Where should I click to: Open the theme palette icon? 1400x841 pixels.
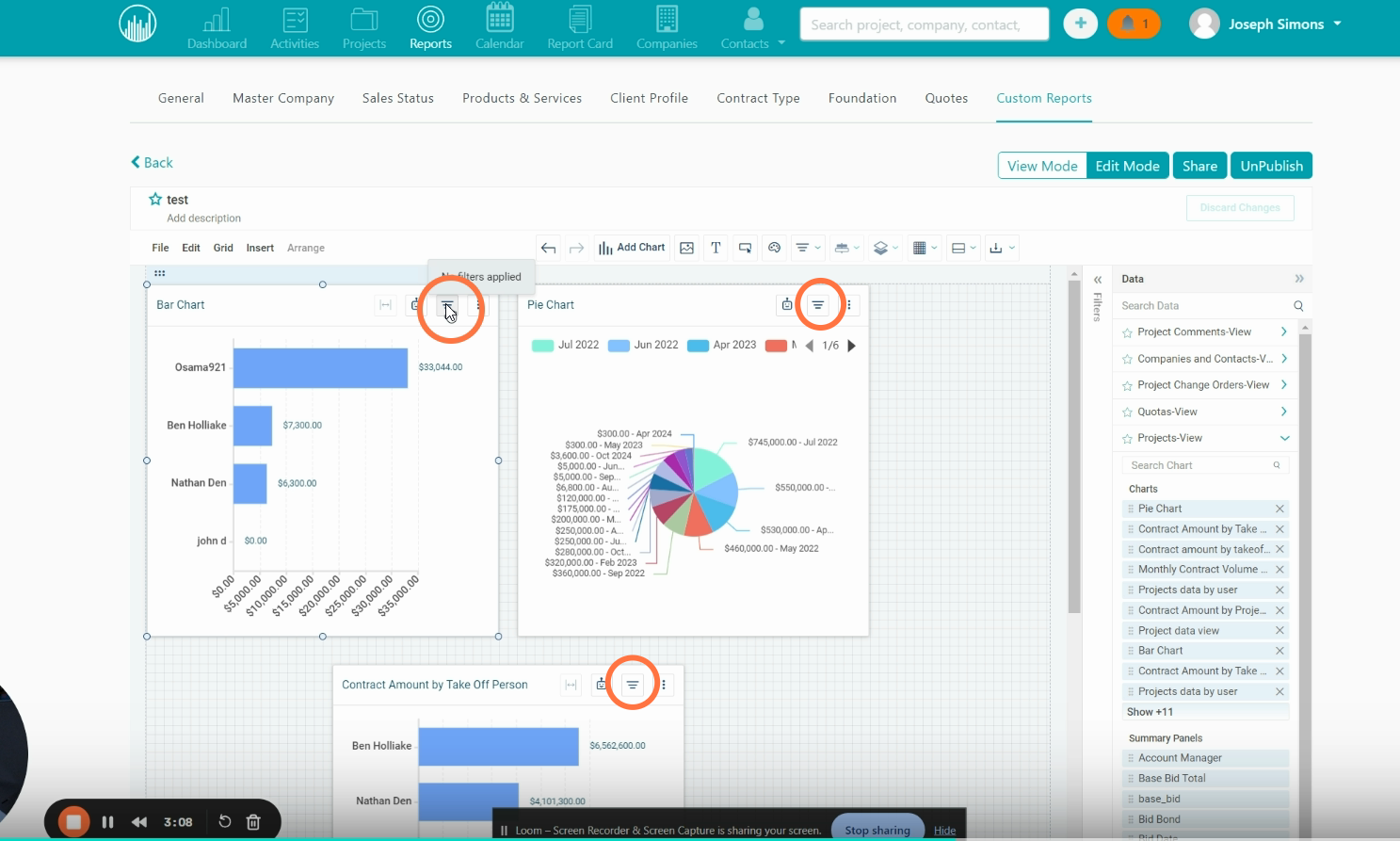tap(774, 248)
